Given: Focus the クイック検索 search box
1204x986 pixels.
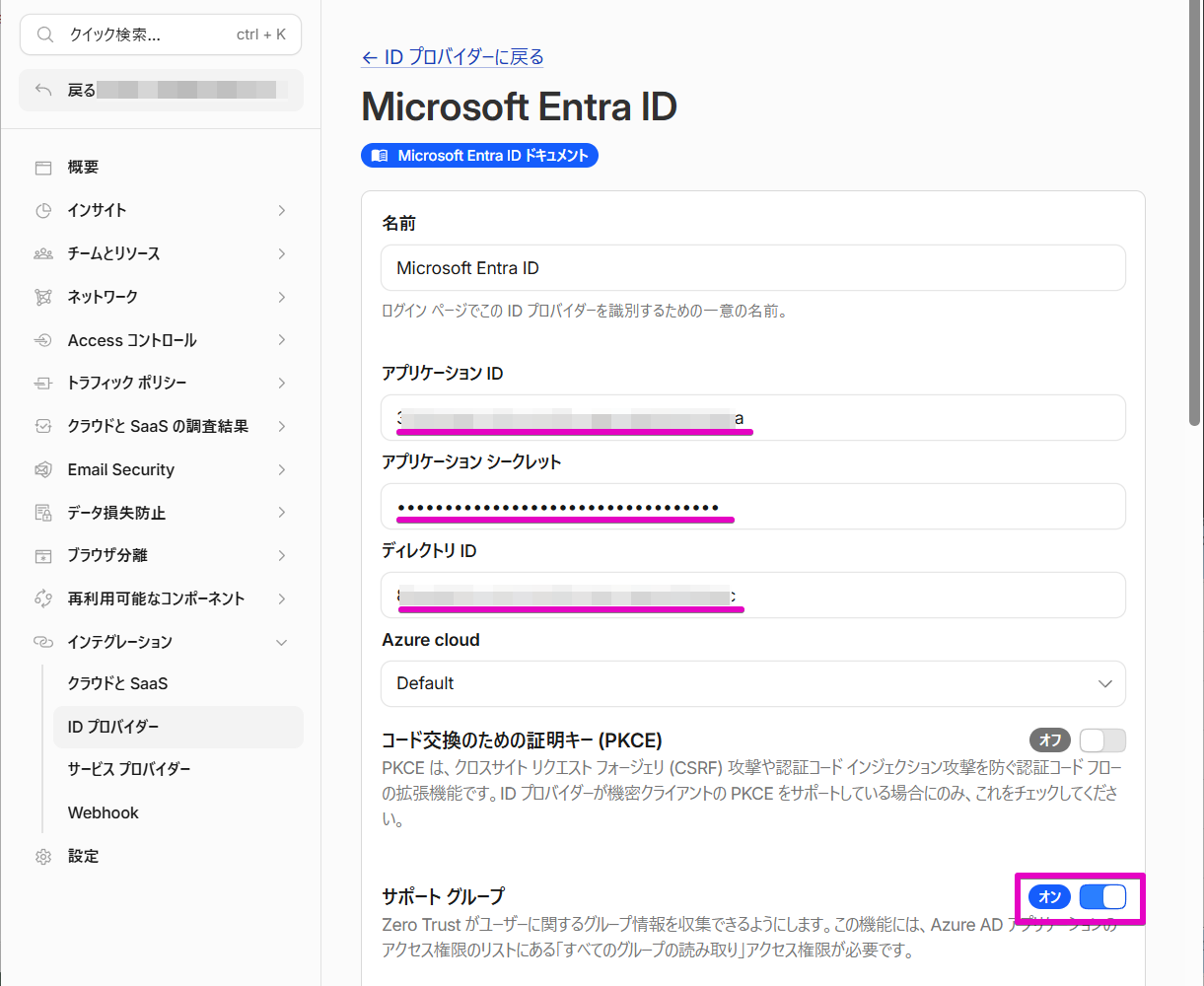Looking at the screenshot, I should coord(161,35).
